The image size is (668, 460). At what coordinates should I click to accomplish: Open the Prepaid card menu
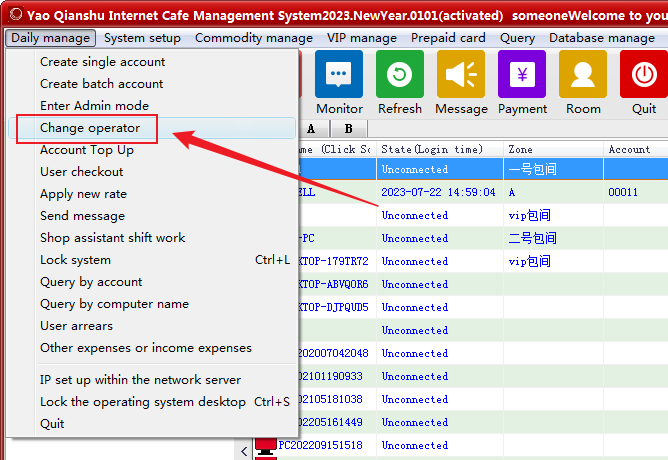[x=448, y=38]
